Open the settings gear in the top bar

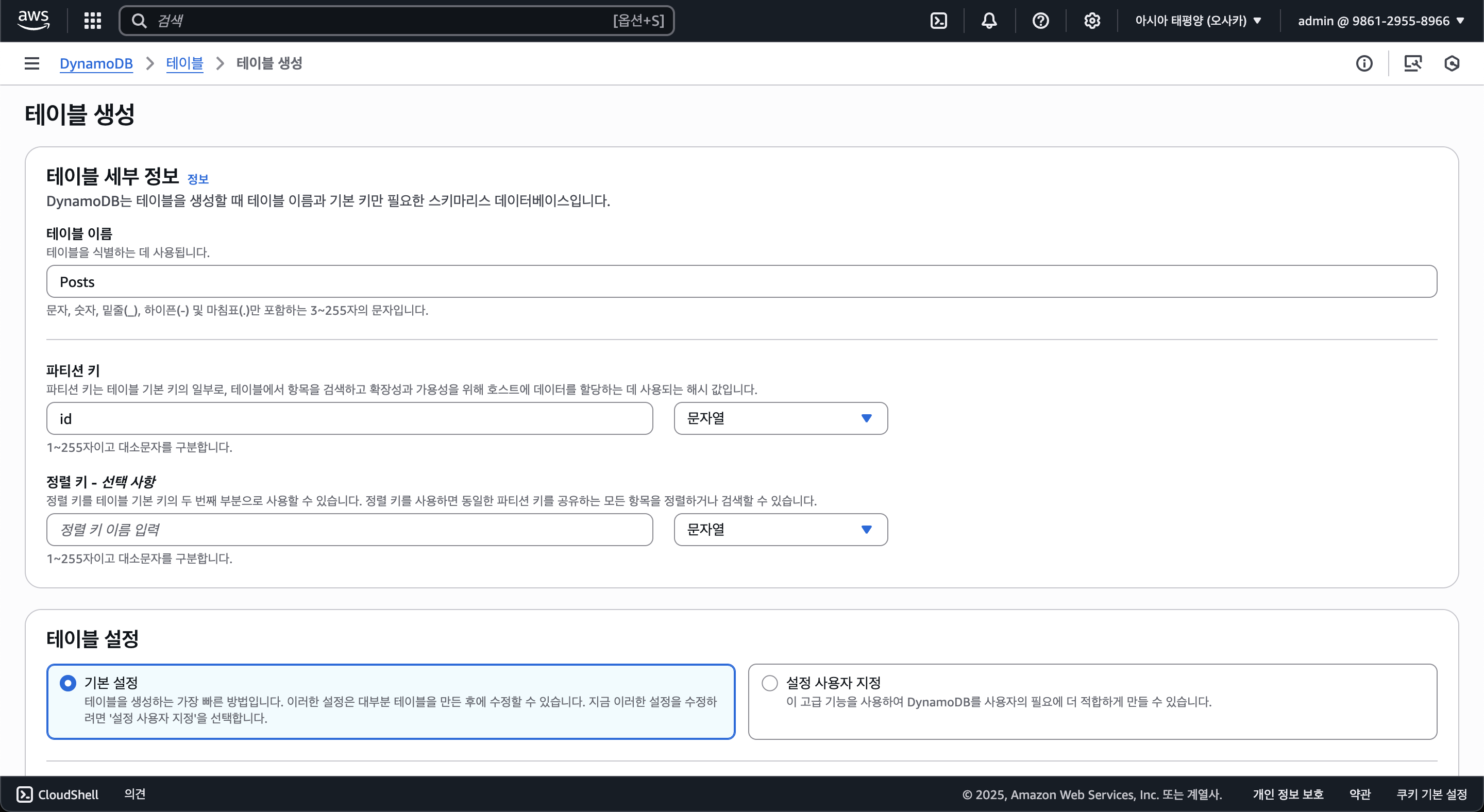click(1092, 21)
